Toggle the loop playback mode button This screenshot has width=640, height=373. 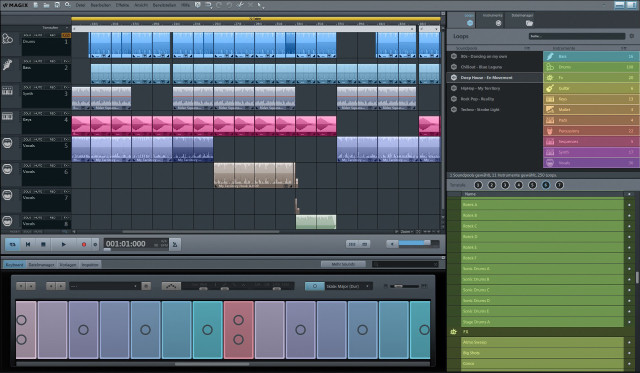tap(13, 244)
